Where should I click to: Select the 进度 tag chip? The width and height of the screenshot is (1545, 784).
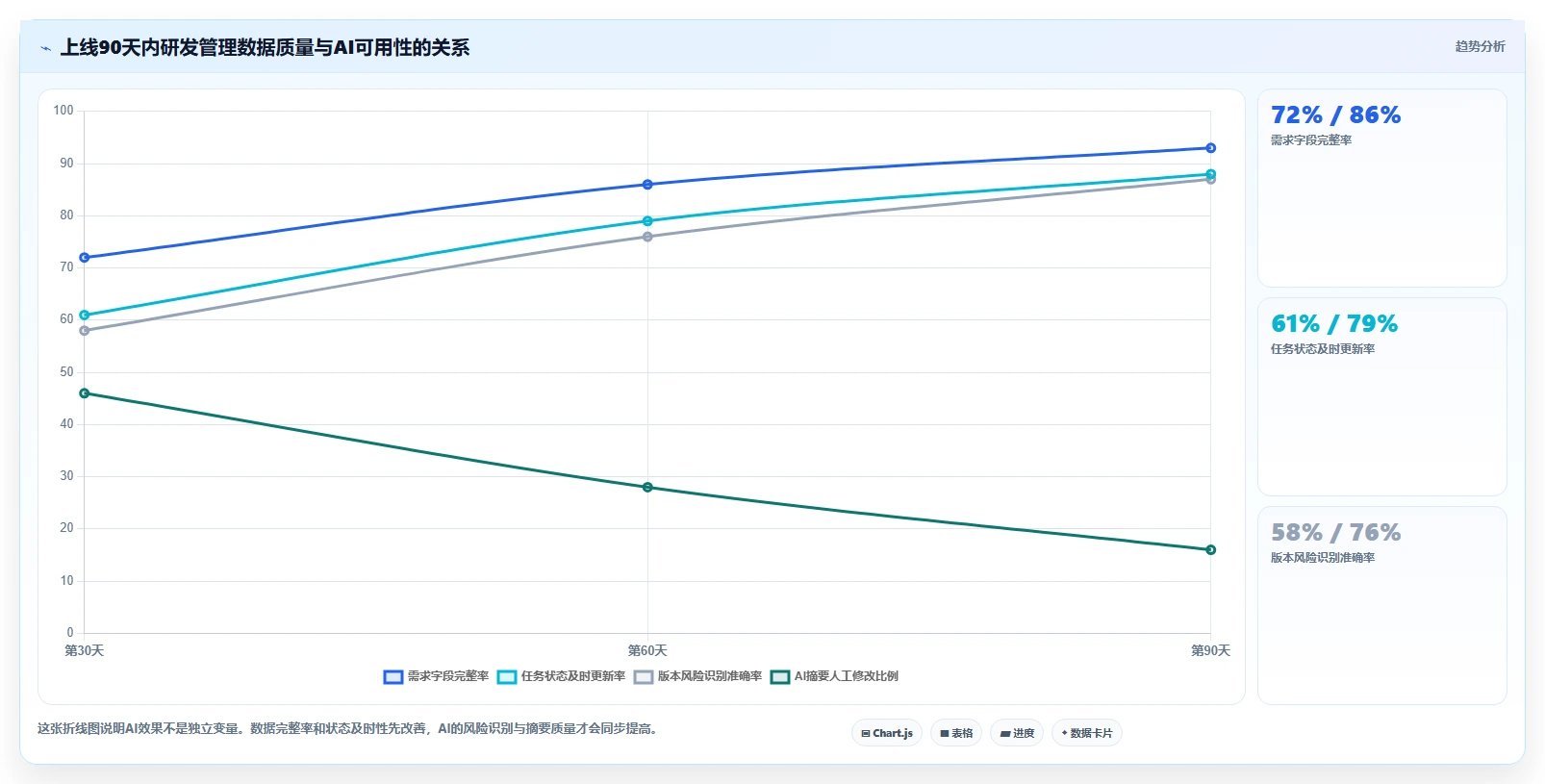point(1017,733)
